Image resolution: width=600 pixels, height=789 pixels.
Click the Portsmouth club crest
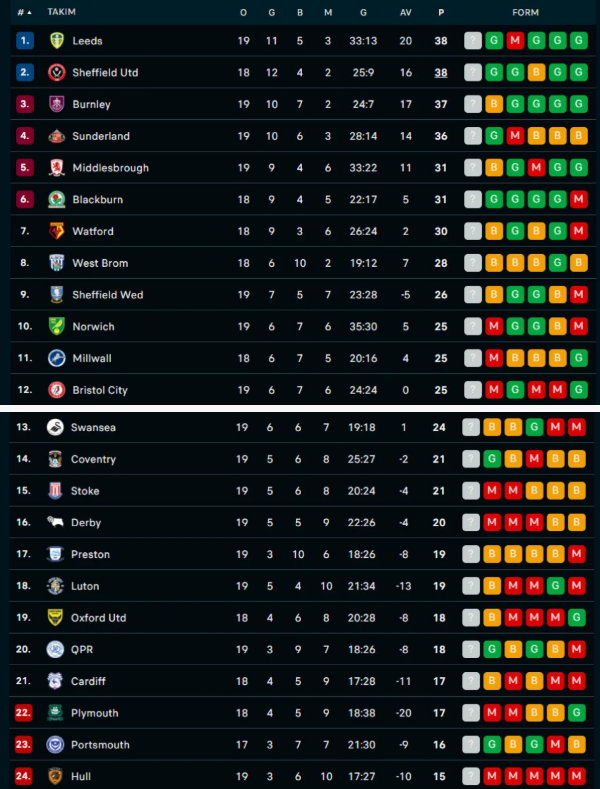[x=55, y=745]
